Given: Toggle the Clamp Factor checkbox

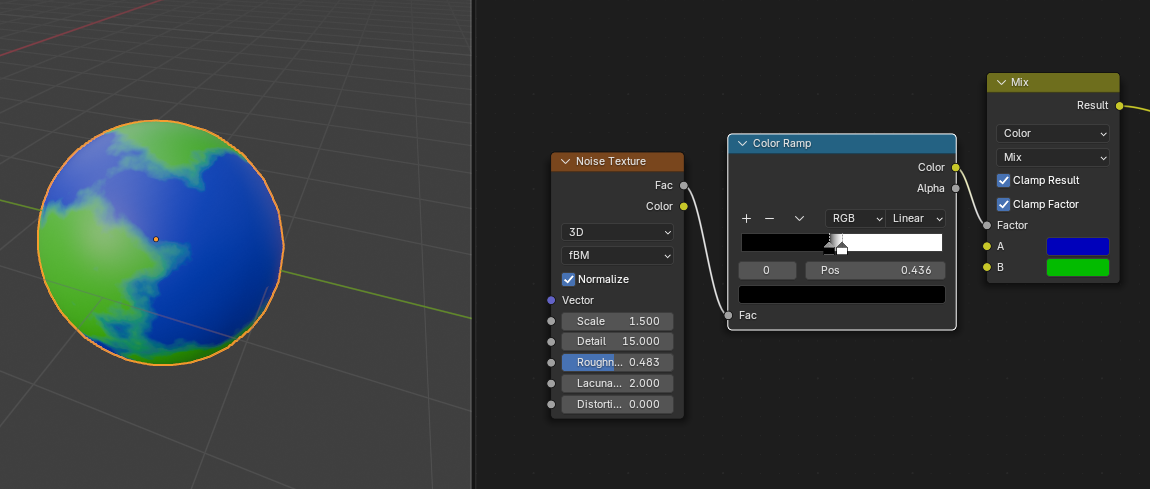Looking at the screenshot, I should coord(1004,204).
